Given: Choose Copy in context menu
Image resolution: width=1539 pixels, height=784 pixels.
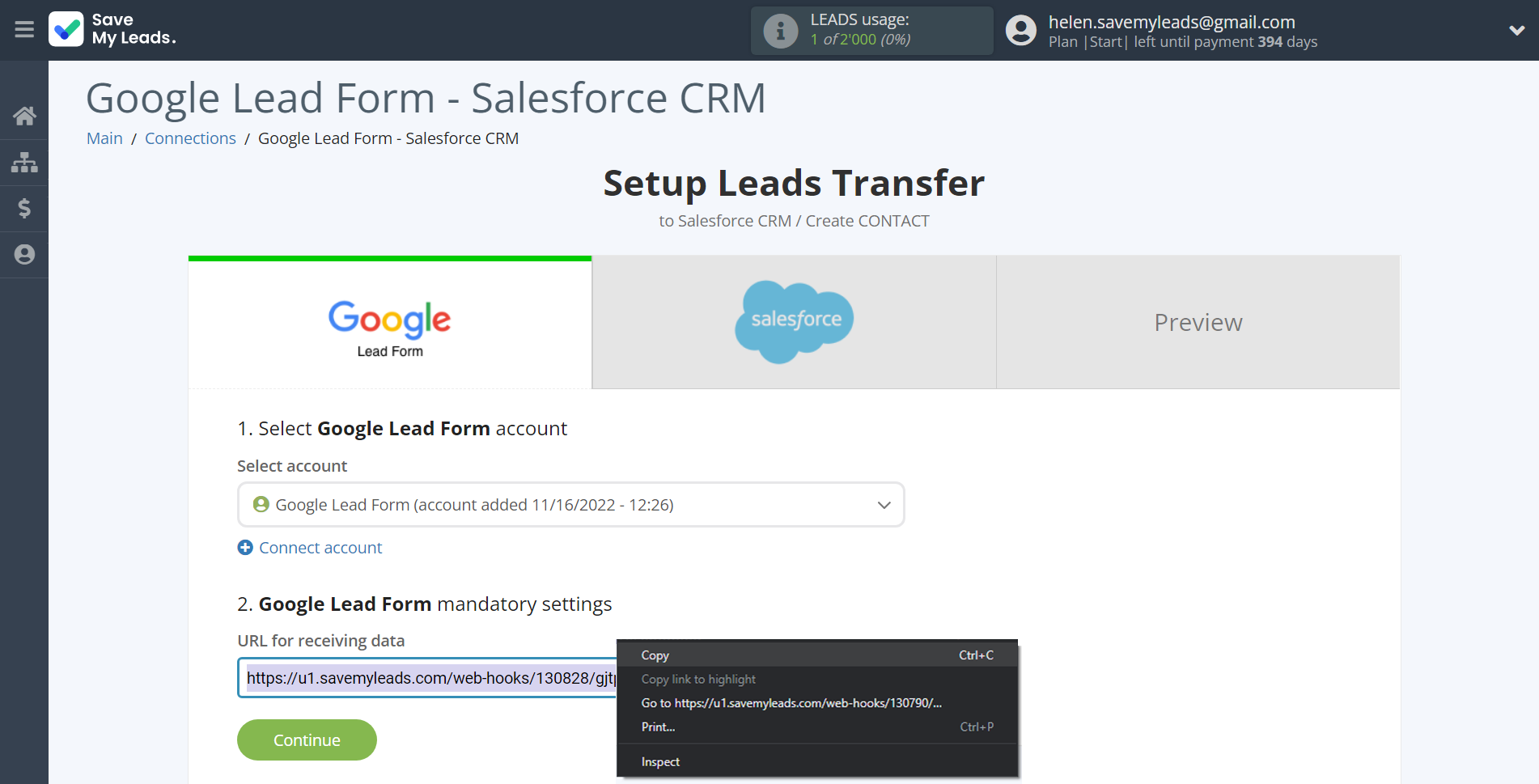Looking at the screenshot, I should click(x=817, y=655).
